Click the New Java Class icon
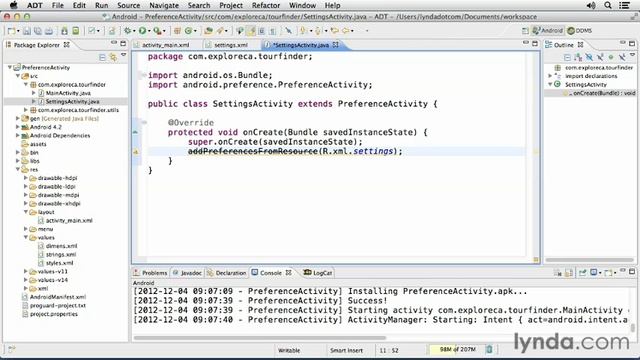 tap(188, 31)
